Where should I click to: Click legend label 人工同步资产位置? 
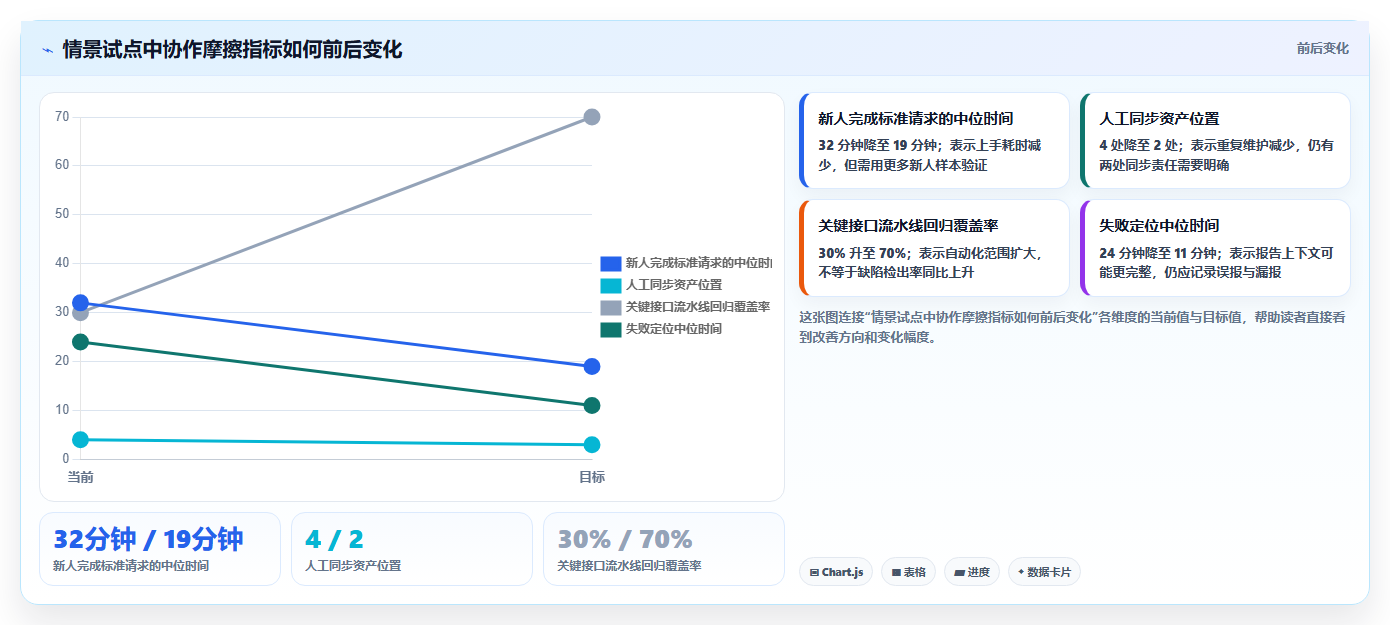coord(674,285)
